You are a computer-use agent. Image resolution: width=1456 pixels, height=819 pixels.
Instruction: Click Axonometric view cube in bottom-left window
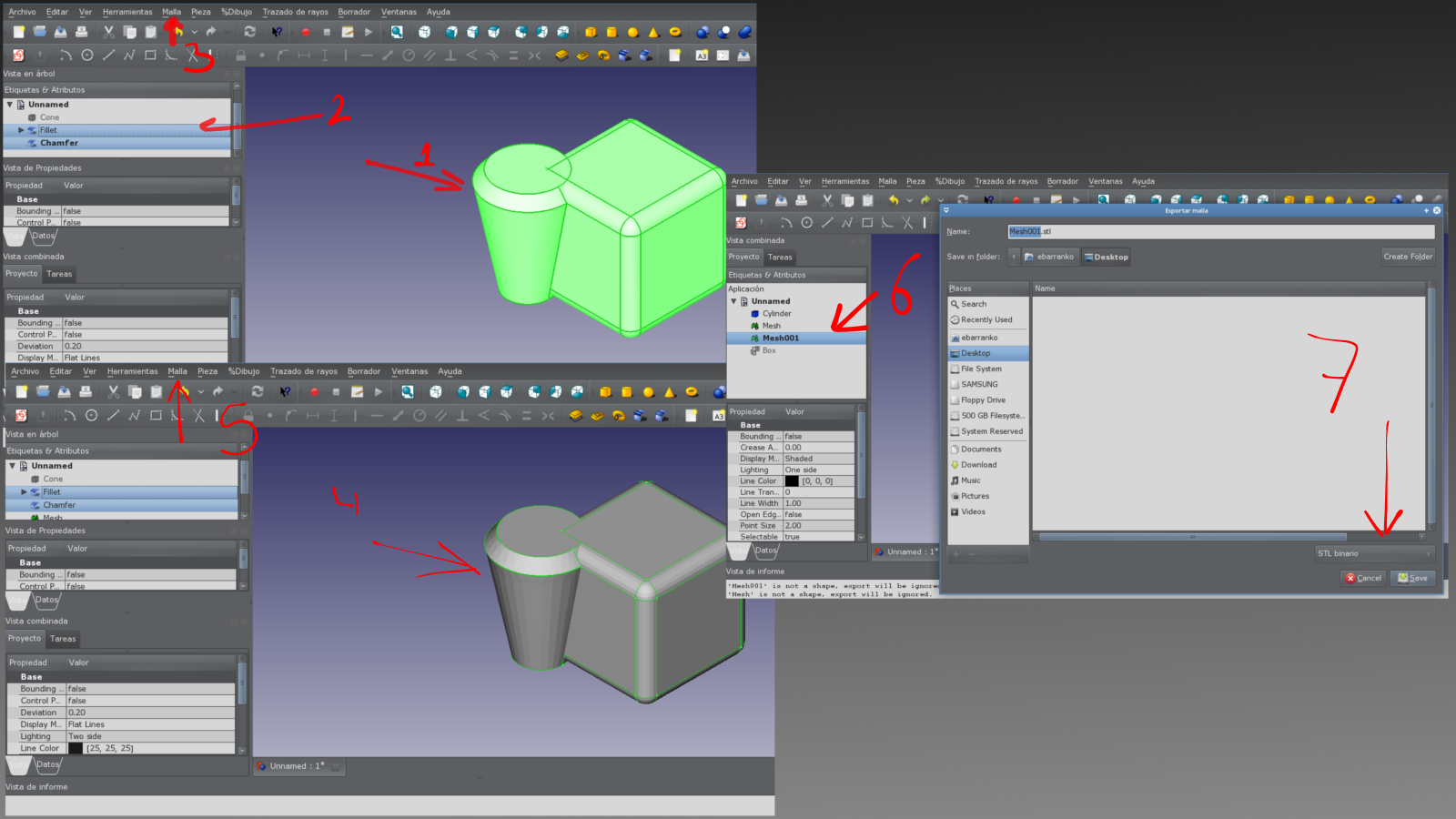tap(436, 392)
